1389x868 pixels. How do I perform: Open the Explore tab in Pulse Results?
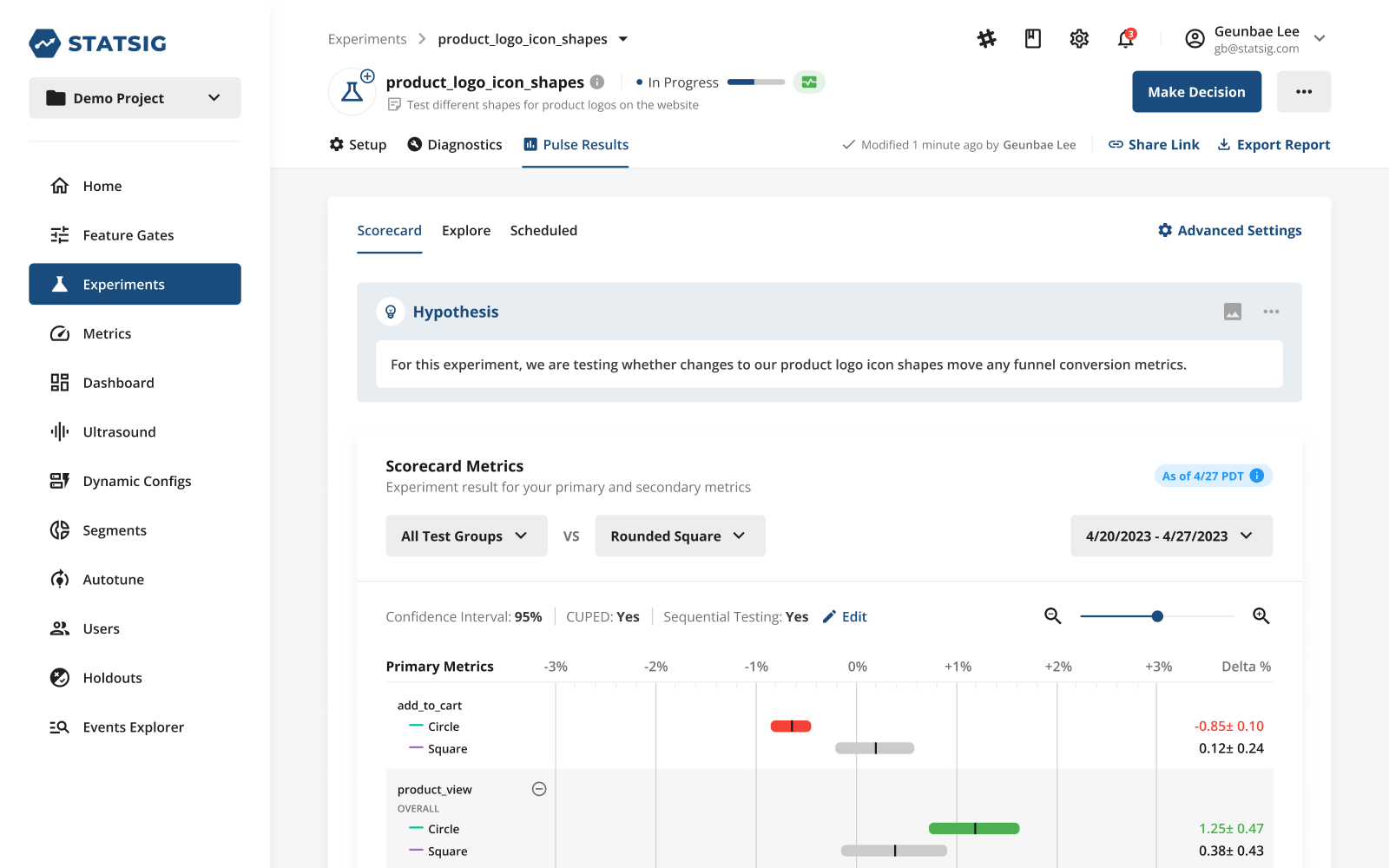point(466,230)
